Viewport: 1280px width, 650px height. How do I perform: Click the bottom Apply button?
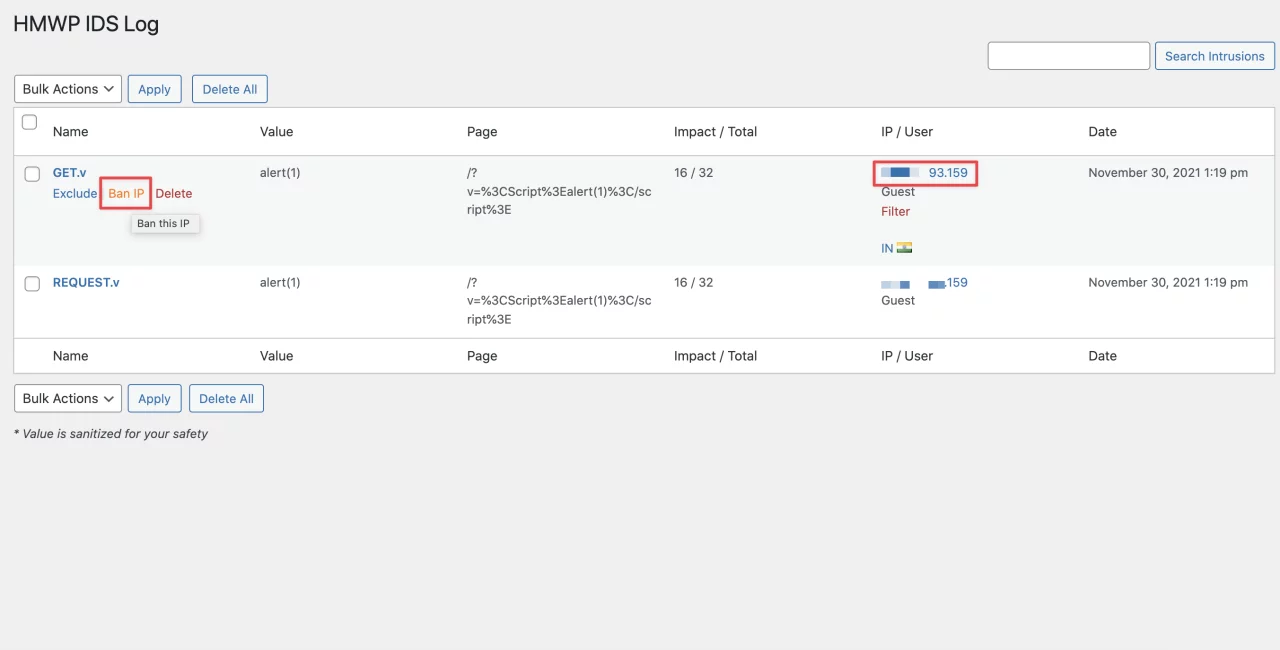click(154, 398)
